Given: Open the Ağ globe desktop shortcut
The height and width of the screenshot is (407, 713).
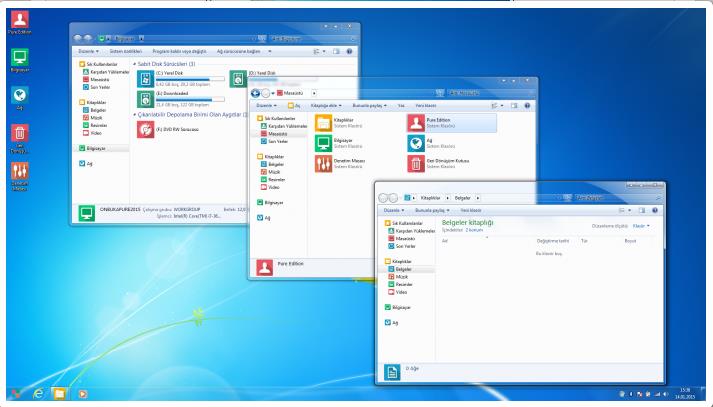Looking at the screenshot, I should click(20, 95).
